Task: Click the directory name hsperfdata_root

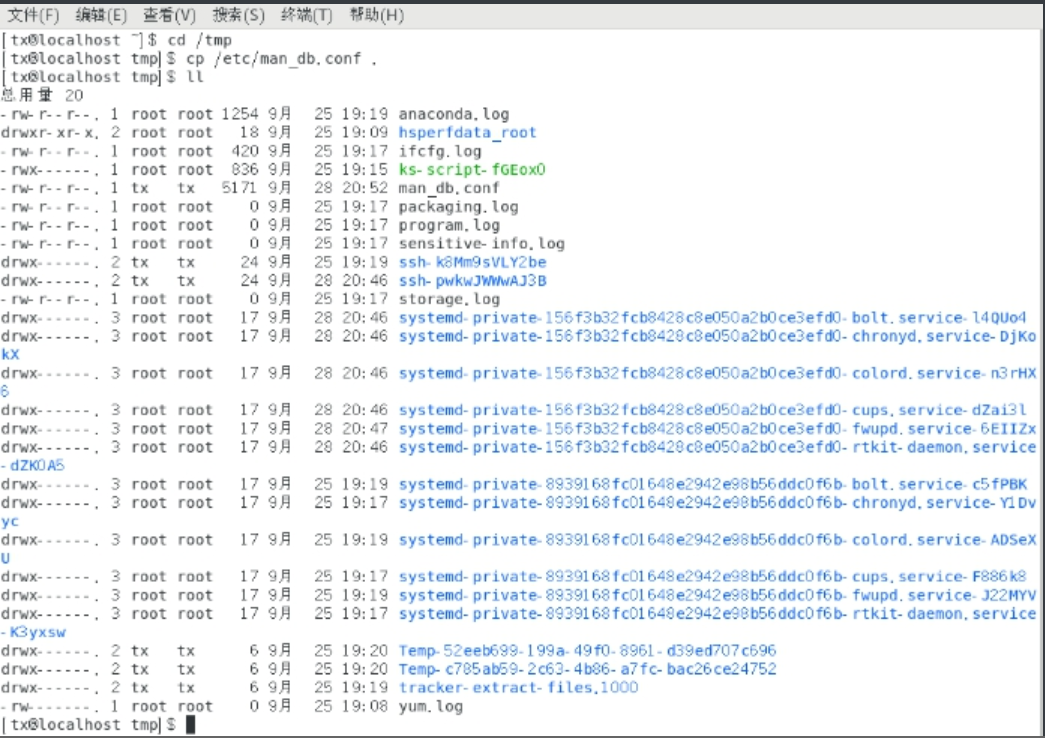Action: (x=467, y=133)
